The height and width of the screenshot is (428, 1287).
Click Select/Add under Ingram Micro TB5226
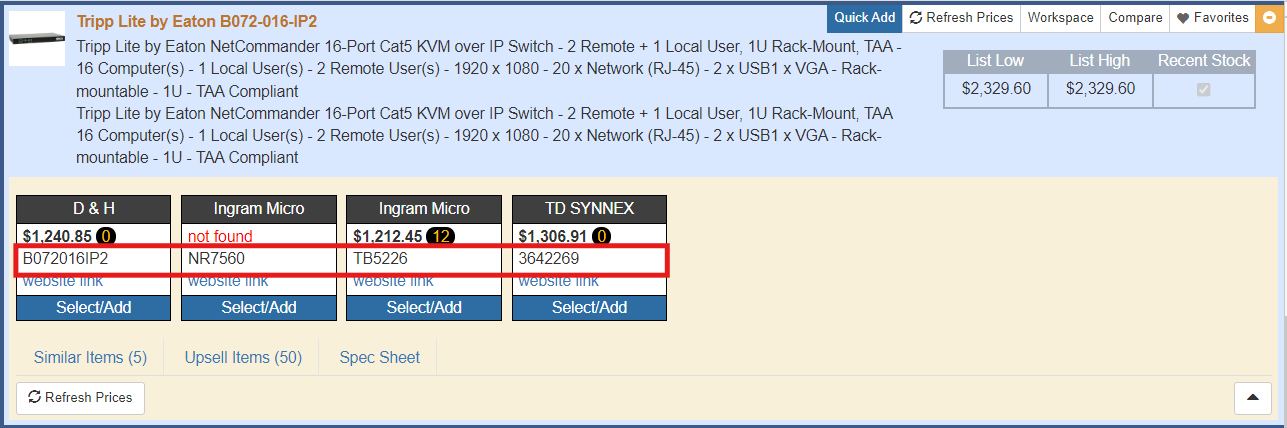click(424, 307)
